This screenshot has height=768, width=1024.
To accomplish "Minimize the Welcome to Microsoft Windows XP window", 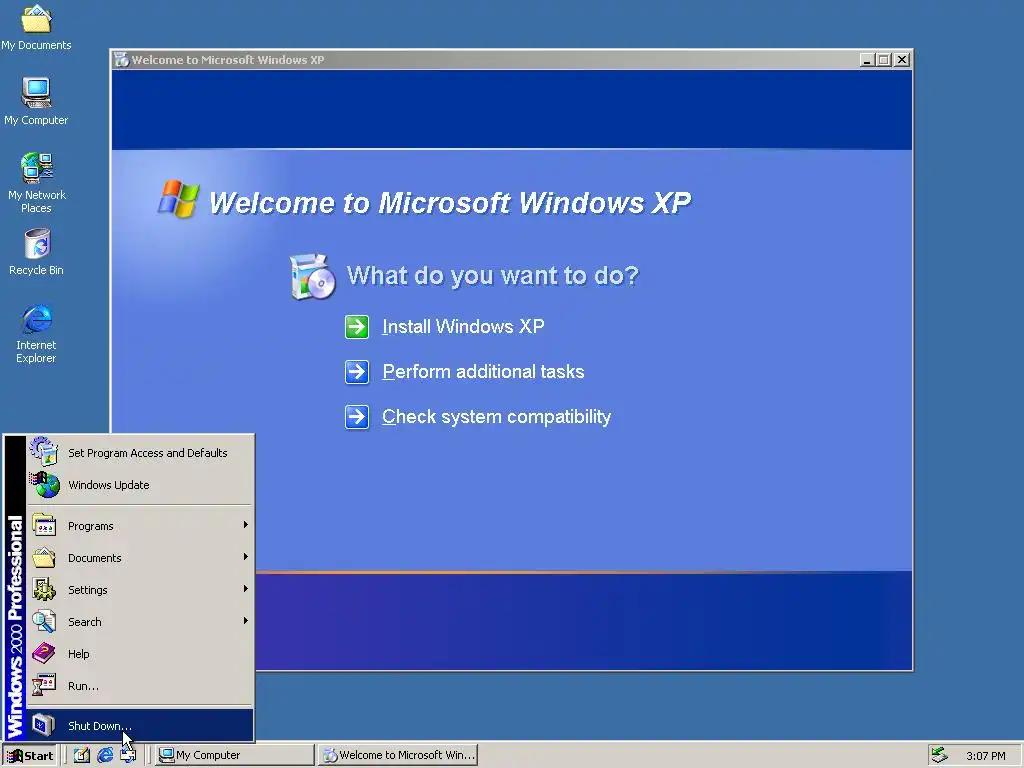I will click(x=867, y=60).
